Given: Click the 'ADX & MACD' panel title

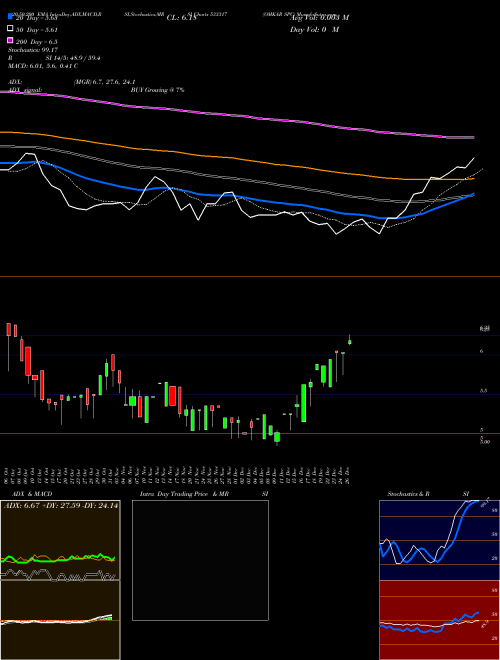Looking at the screenshot, I should [x=32, y=494].
